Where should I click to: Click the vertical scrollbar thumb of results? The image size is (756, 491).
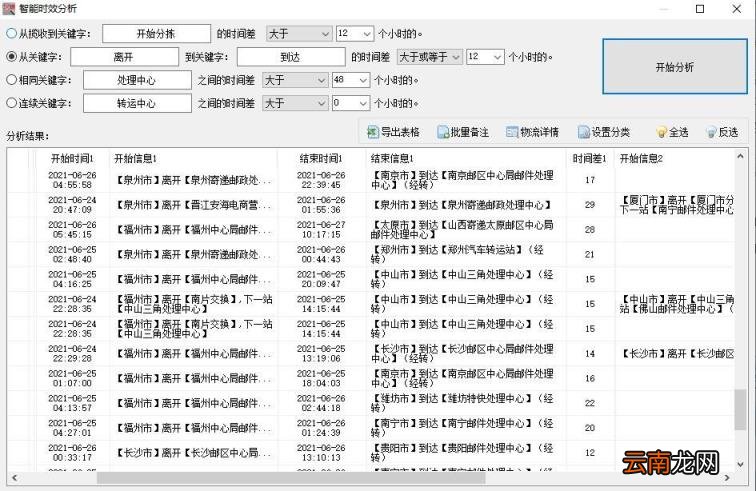pyautogui.click(x=740, y=409)
